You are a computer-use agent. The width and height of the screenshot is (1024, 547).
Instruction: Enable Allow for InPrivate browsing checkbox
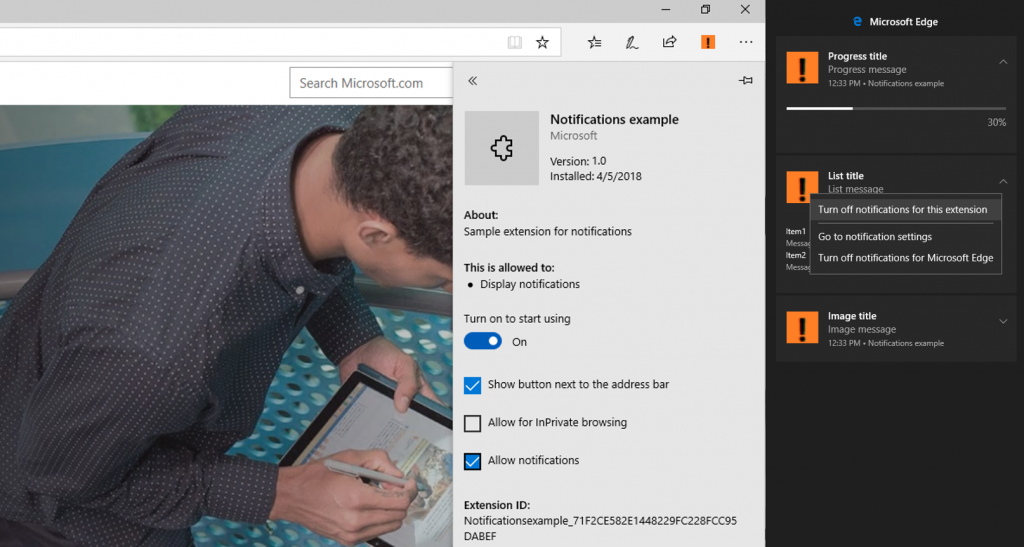pos(472,423)
